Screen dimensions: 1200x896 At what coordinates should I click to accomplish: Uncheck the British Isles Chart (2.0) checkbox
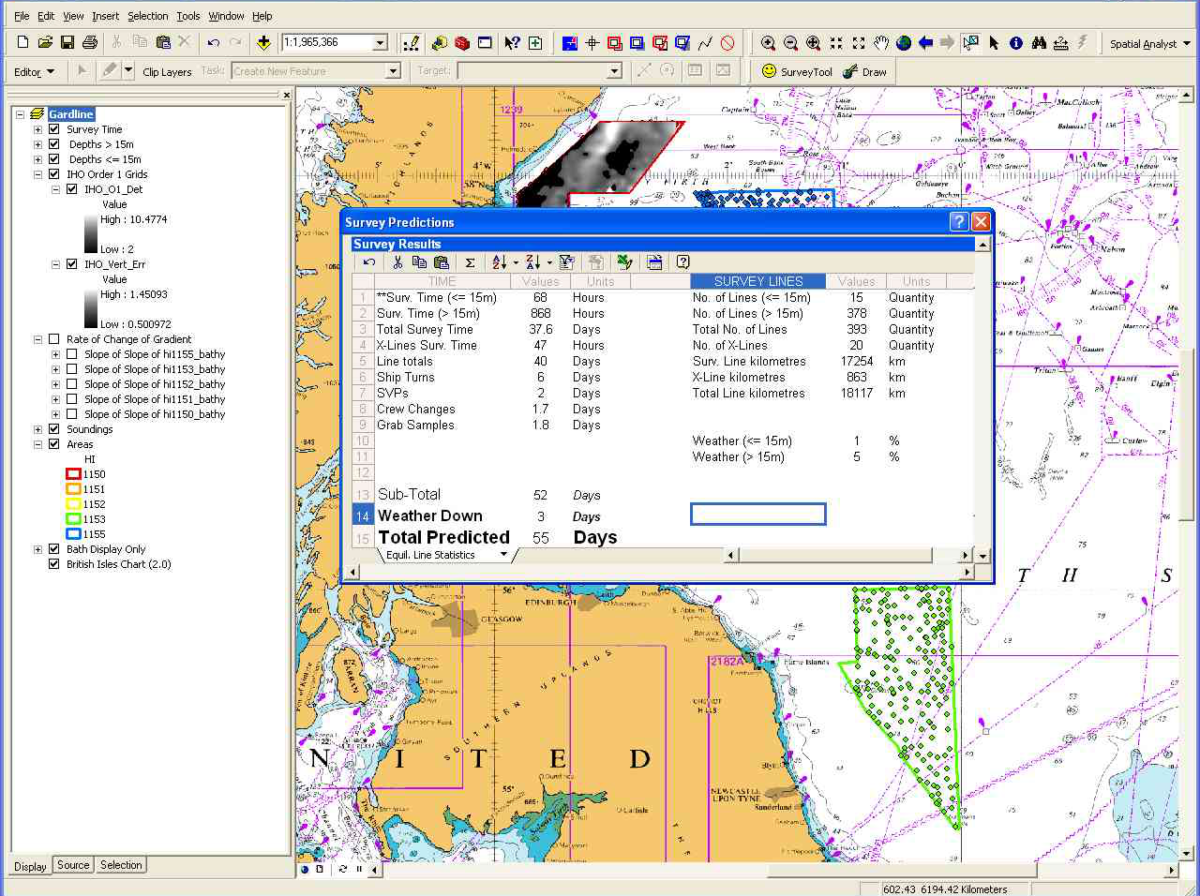click(x=55, y=564)
